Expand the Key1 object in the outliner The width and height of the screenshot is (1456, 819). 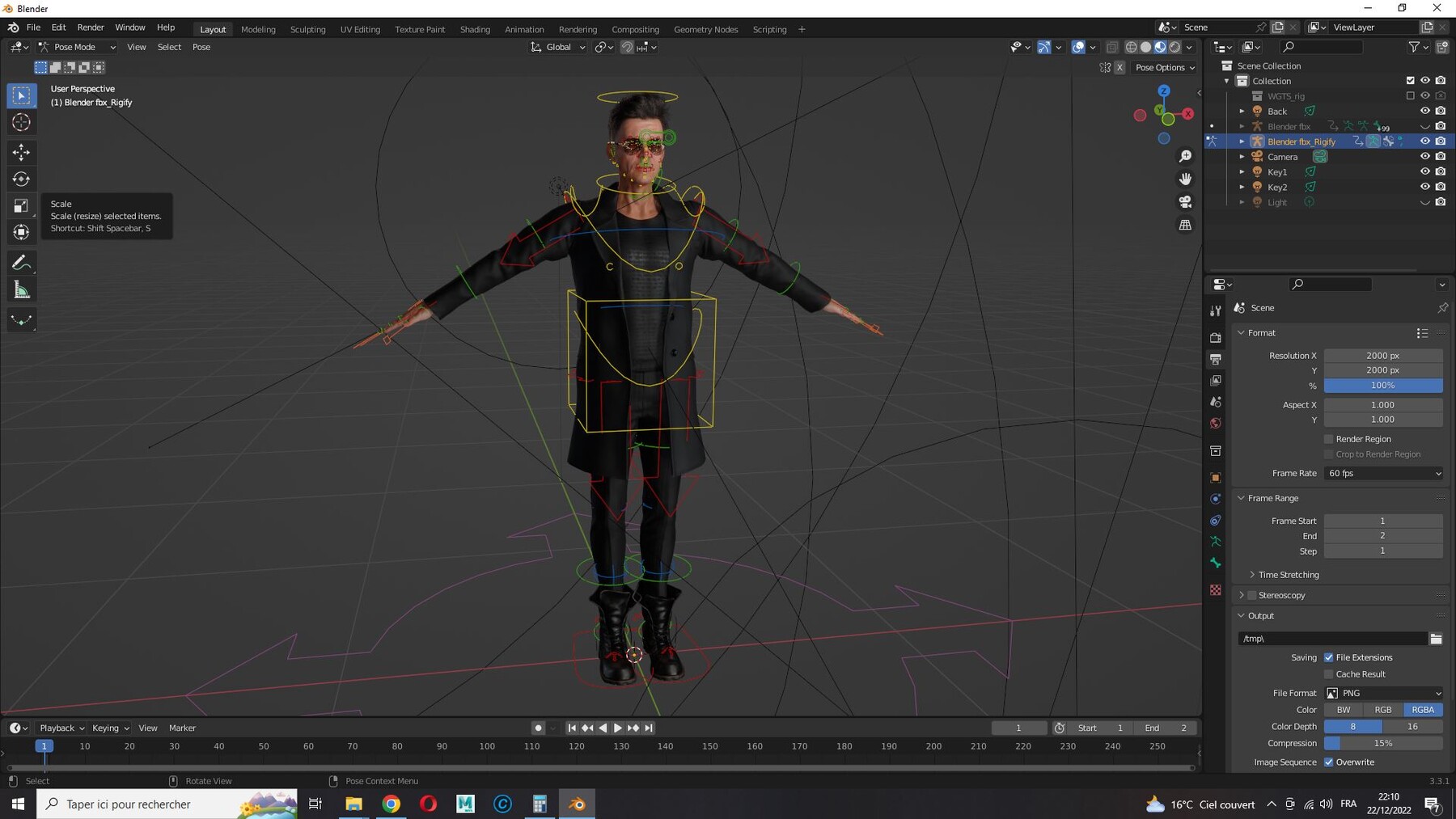[1242, 171]
